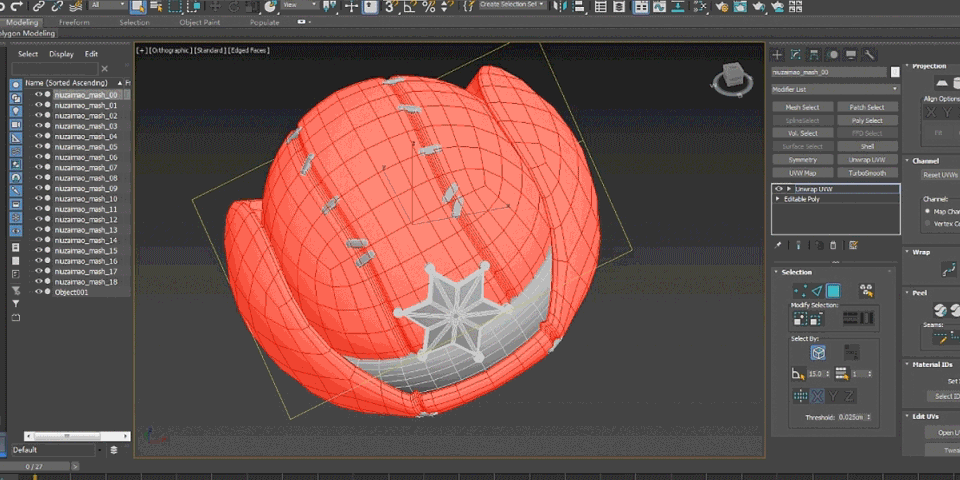Toggle Angle Snap icon
The image size is (960, 480).
(x=409, y=6)
